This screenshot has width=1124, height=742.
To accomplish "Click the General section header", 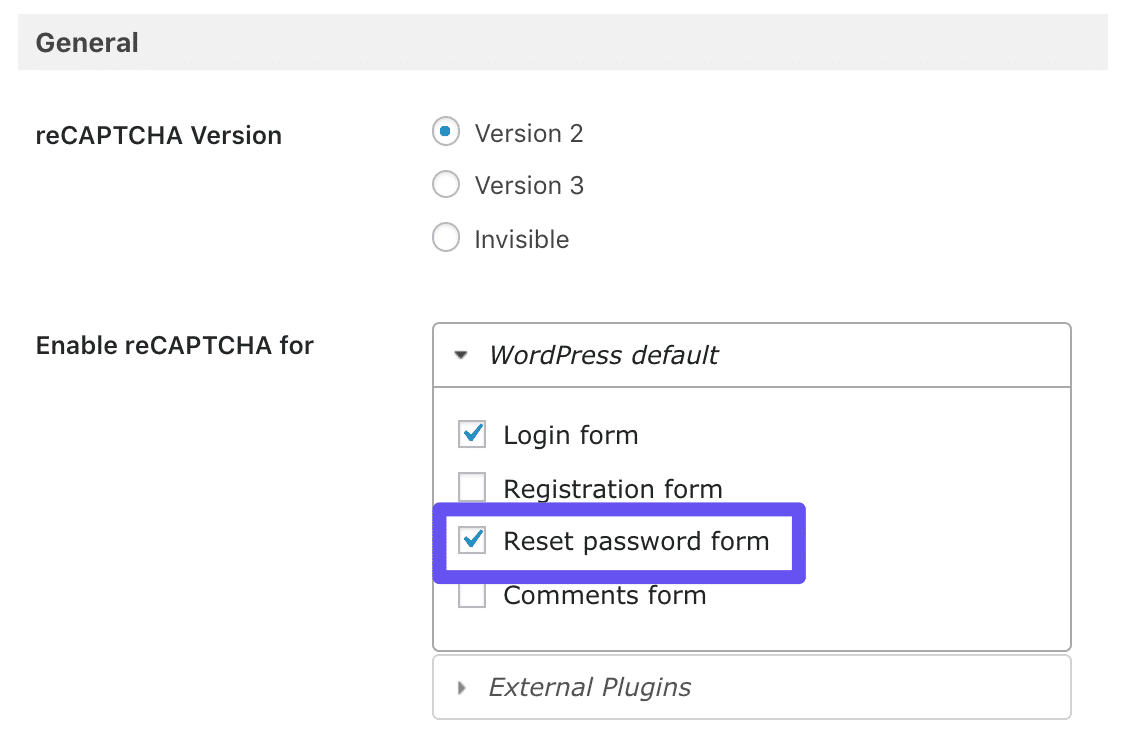I will 87,42.
